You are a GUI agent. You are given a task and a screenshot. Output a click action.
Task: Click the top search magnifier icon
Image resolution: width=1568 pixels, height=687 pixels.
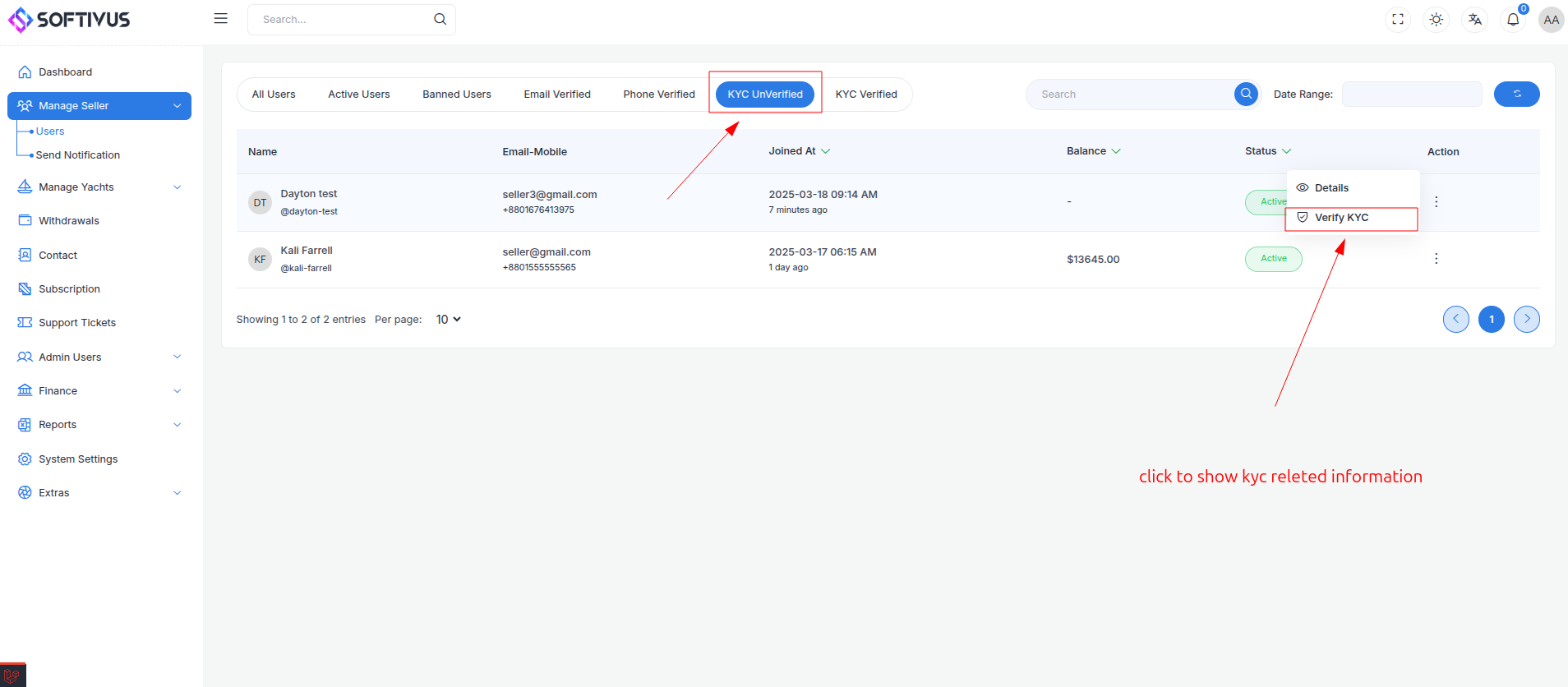[x=440, y=19]
